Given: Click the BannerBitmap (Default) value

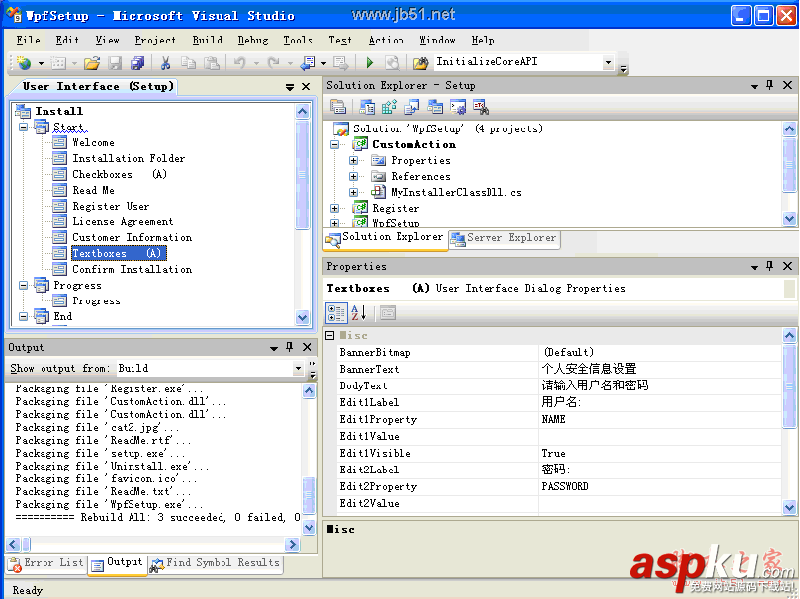Looking at the screenshot, I should 660,352.
